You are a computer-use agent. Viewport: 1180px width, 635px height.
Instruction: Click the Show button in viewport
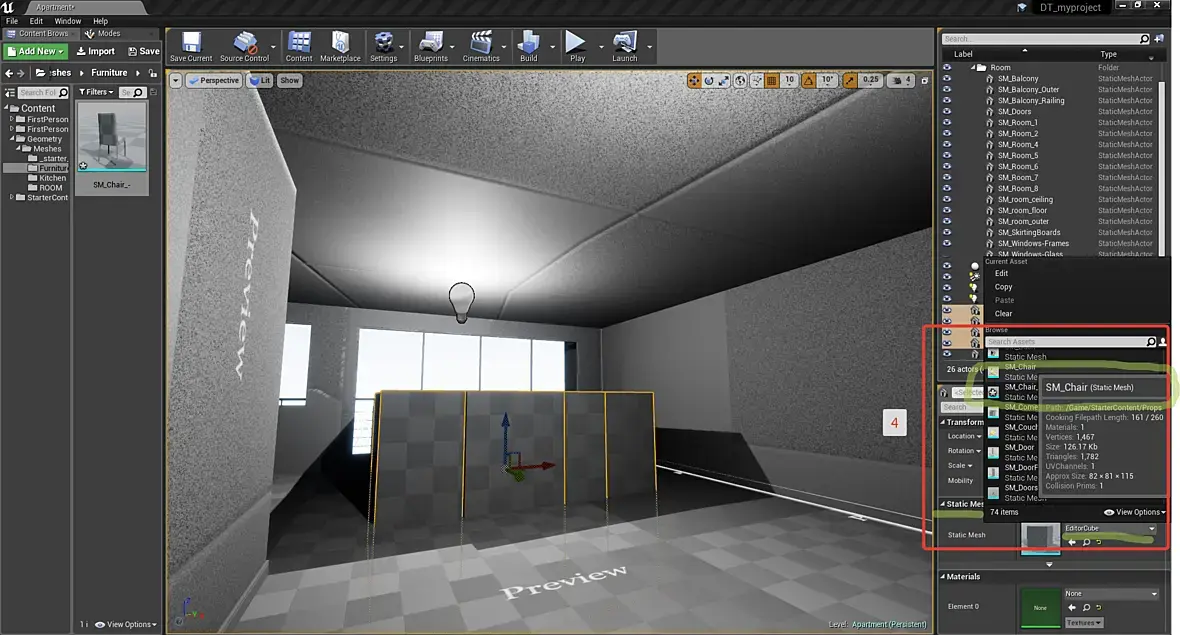290,81
